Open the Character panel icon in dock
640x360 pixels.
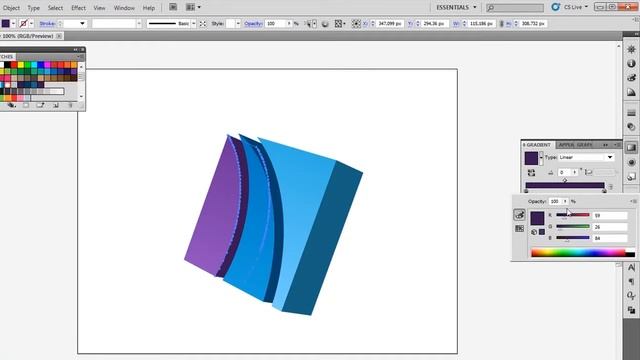[631, 268]
